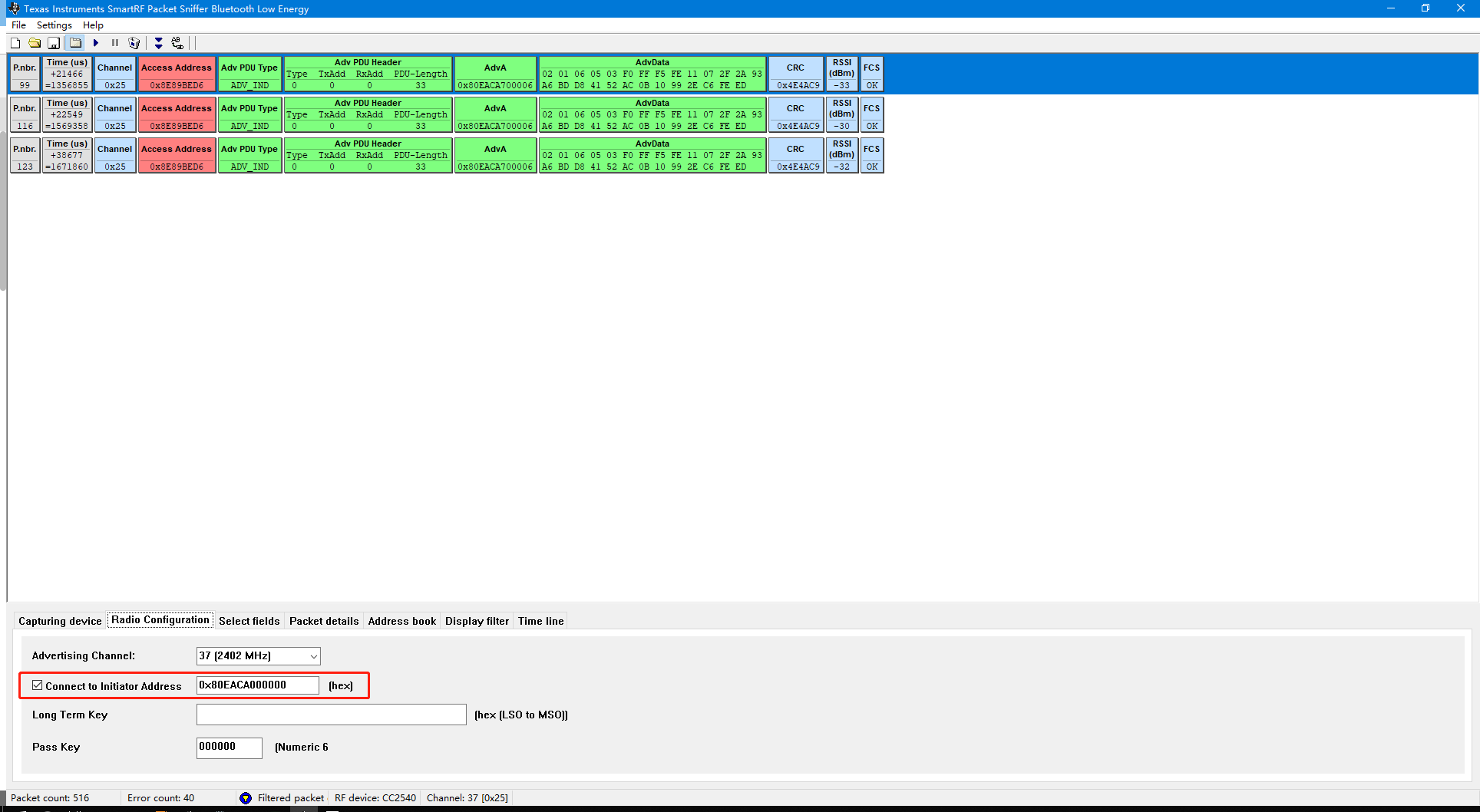The width and height of the screenshot is (1480, 812).
Task: Open a saved capture file
Action: (35, 42)
